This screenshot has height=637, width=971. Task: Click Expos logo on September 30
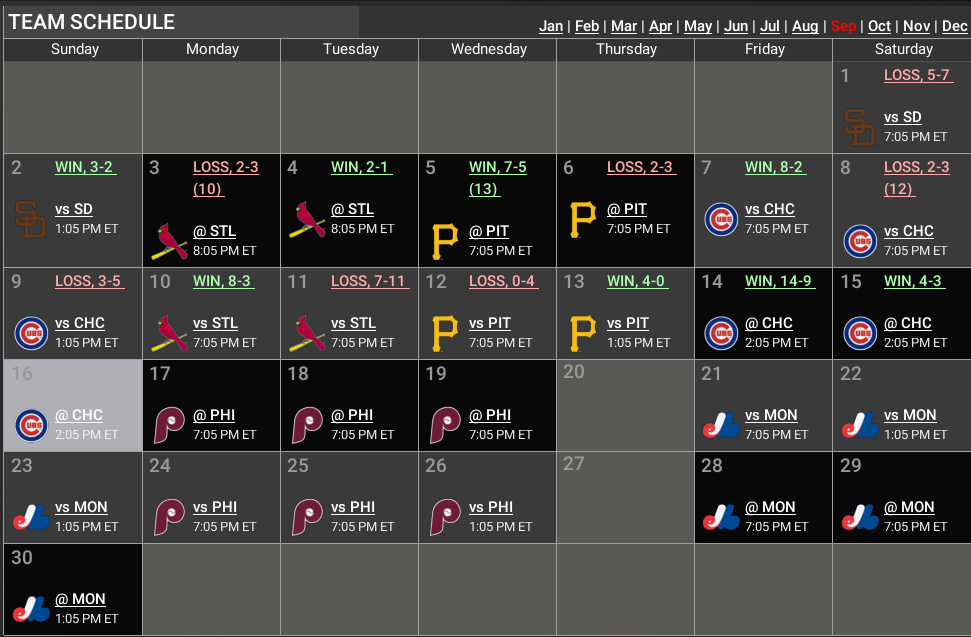pyautogui.click(x=31, y=609)
